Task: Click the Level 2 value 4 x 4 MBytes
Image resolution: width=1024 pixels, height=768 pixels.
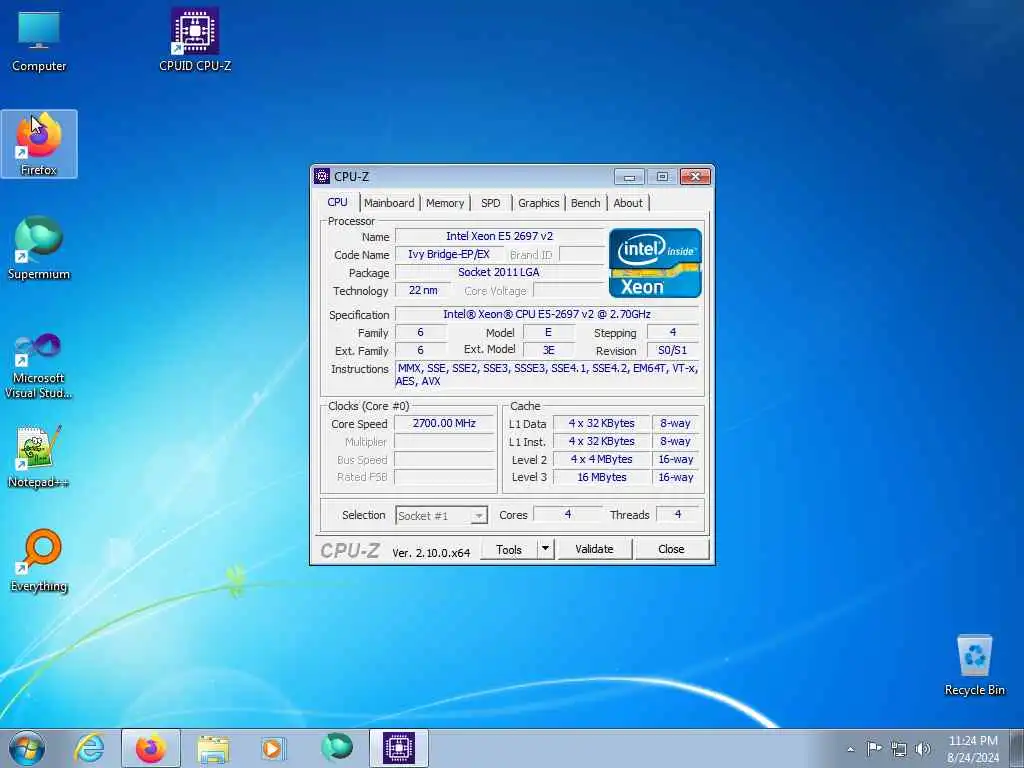Action: (x=601, y=459)
